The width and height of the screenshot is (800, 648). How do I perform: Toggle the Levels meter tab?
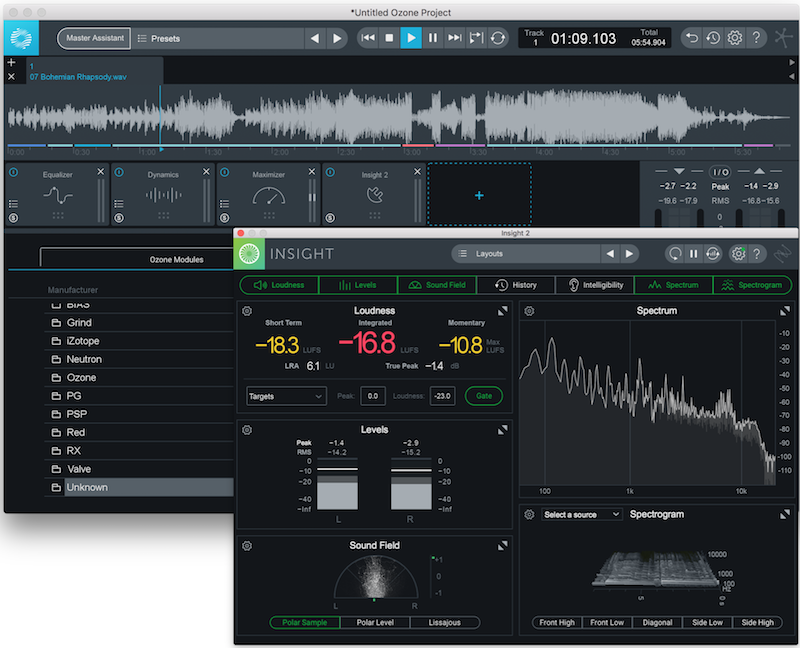point(358,285)
